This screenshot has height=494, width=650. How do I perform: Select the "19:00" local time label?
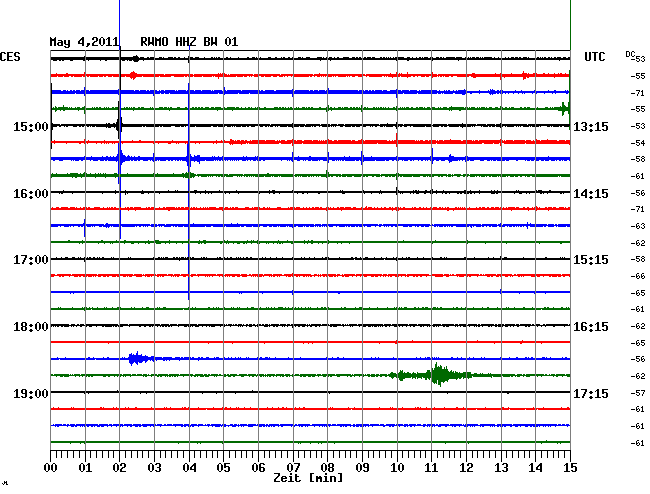pyautogui.click(x=31, y=393)
